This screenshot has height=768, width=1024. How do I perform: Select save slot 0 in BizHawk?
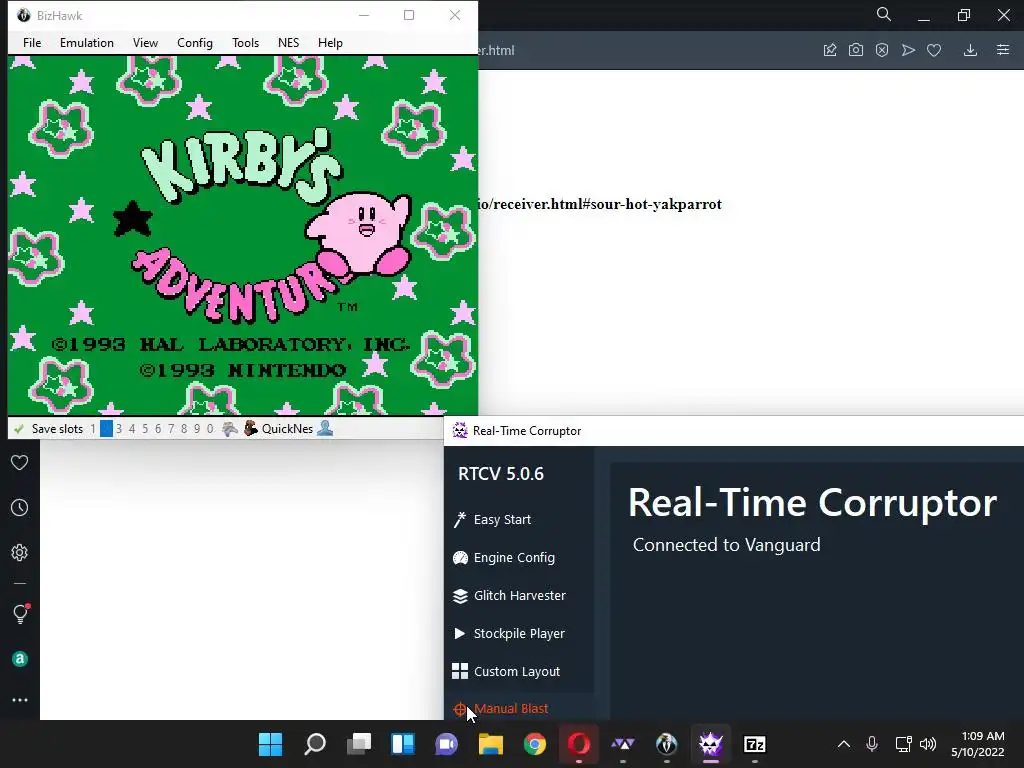coord(210,429)
